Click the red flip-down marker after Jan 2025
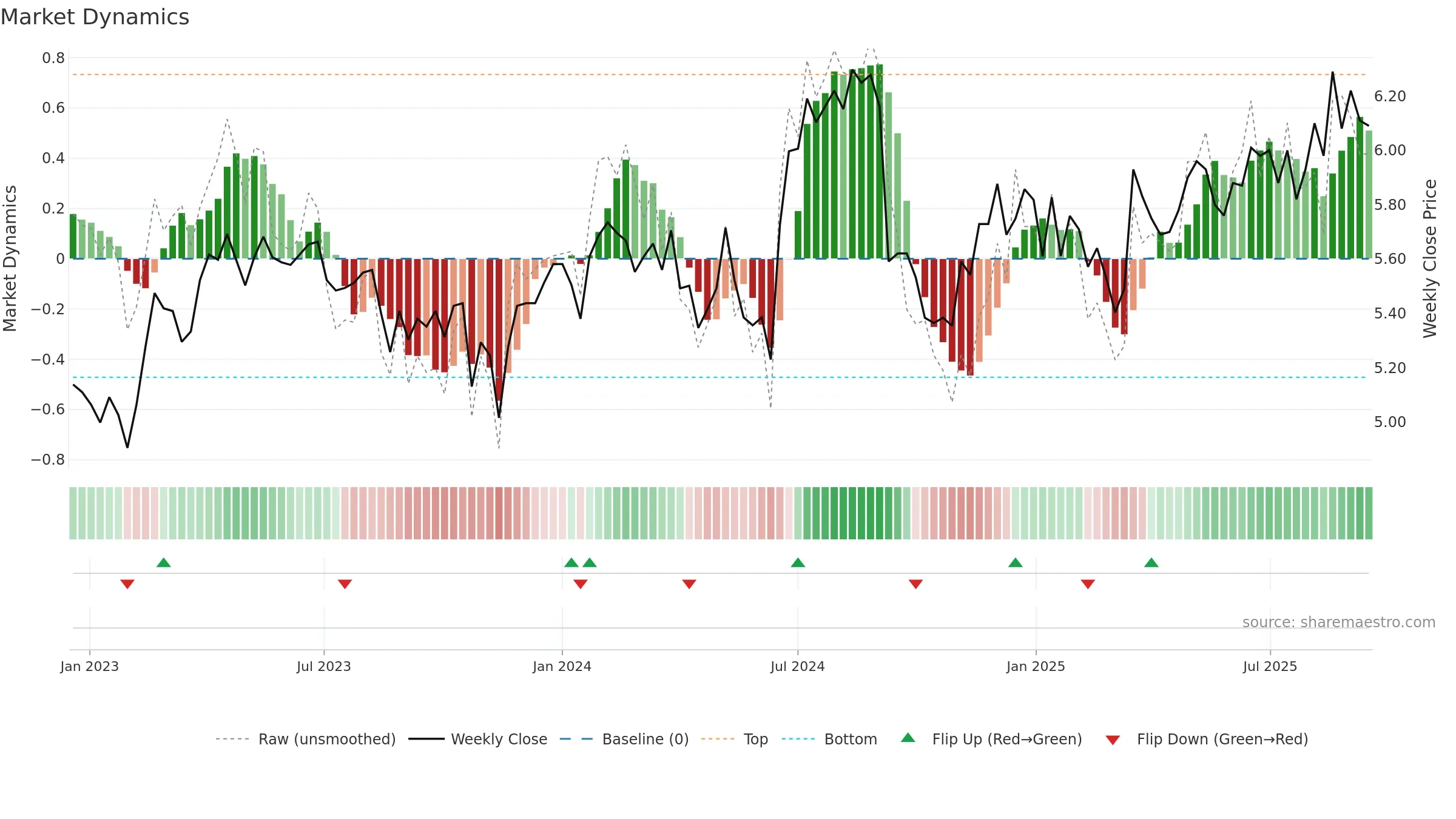Image resolution: width=1456 pixels, height=819 pixels. (1088, 584)
